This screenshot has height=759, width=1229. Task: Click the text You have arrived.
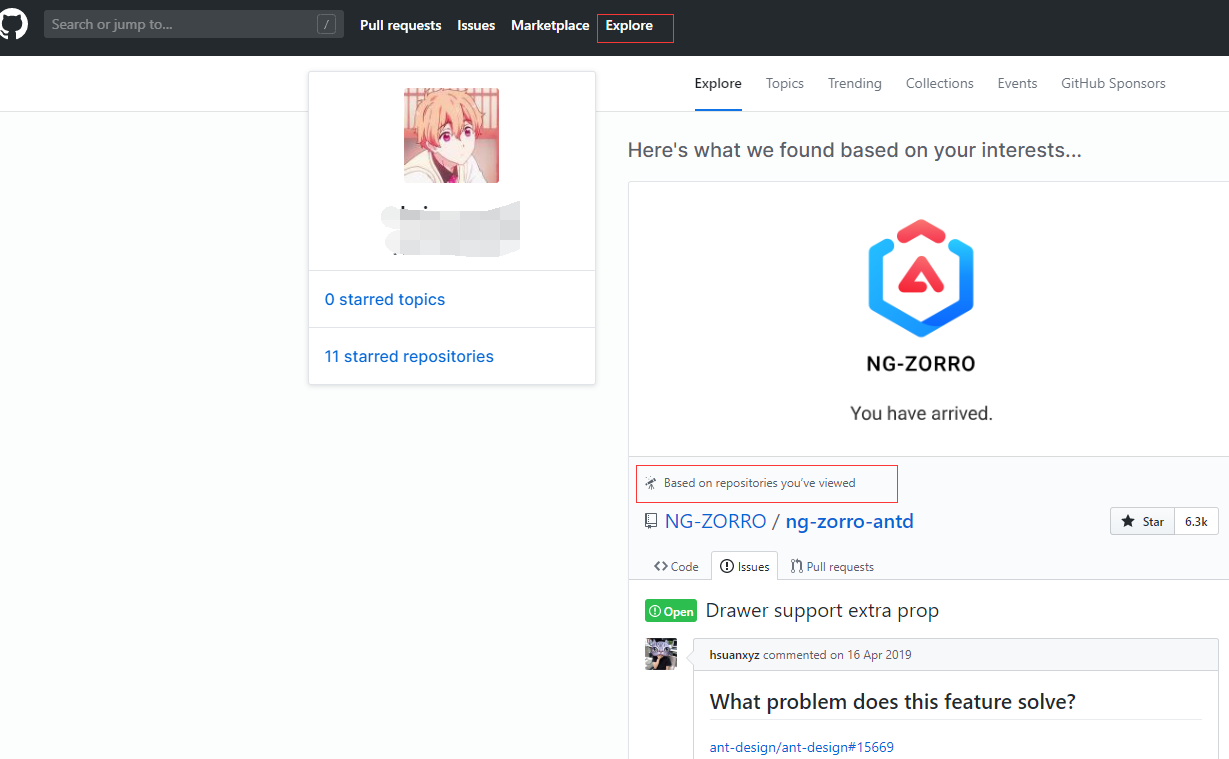tap(921, 413)
